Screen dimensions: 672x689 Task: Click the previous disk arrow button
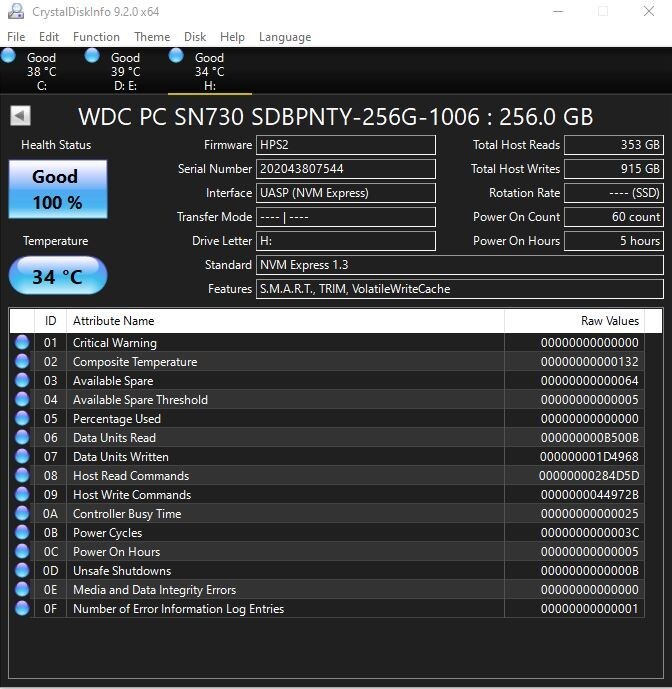tap(20, 116)
